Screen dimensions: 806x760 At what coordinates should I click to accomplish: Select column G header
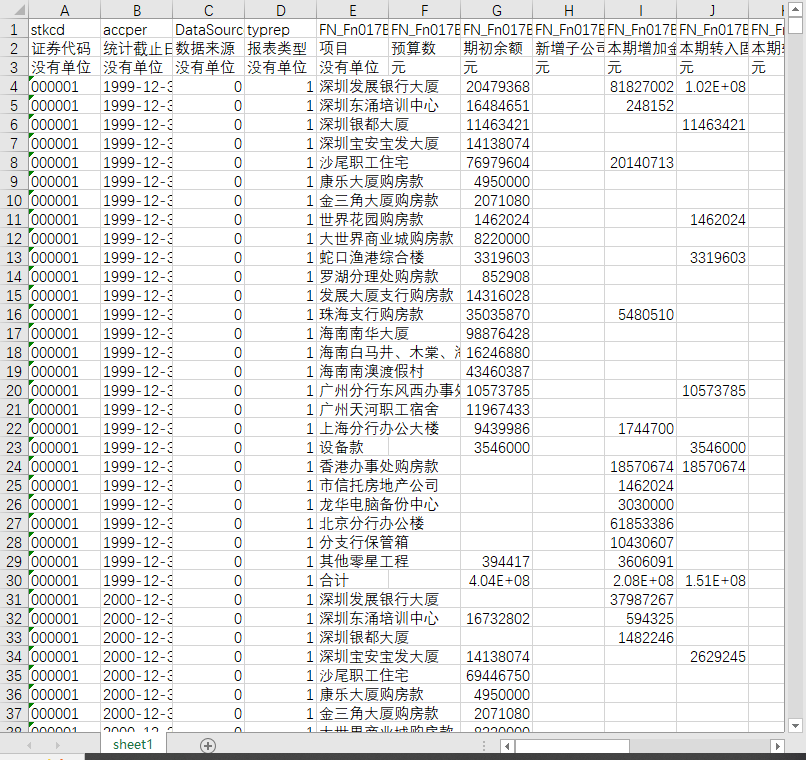(496, 10)
